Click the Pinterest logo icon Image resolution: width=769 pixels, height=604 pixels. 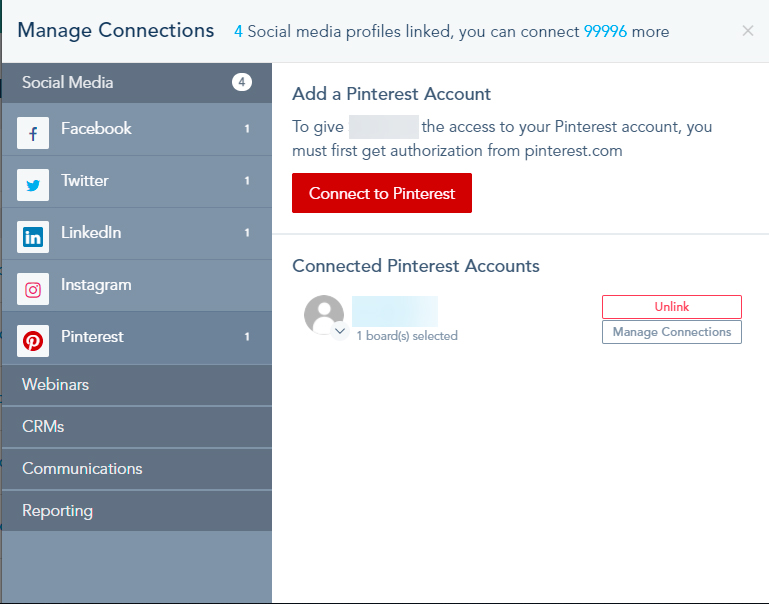tap(33, 341)
